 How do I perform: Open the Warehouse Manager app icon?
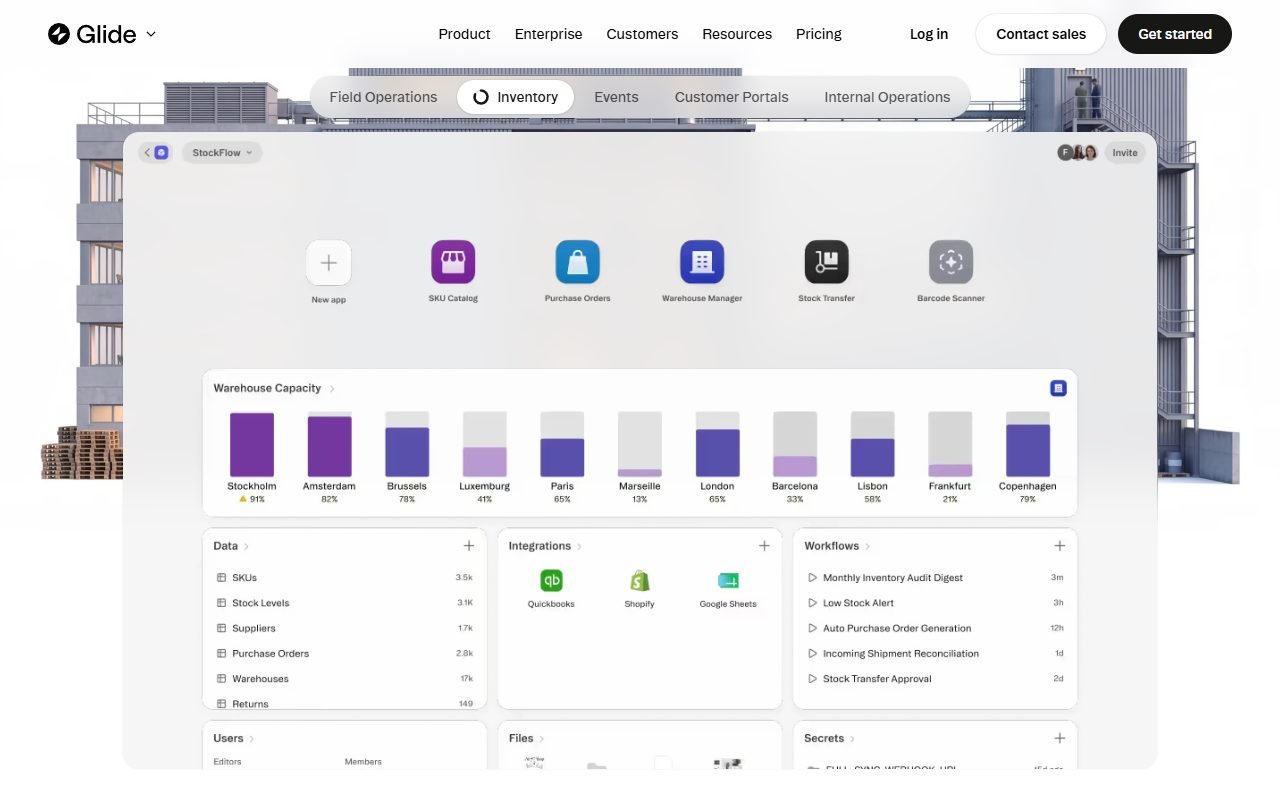point(702,262)
